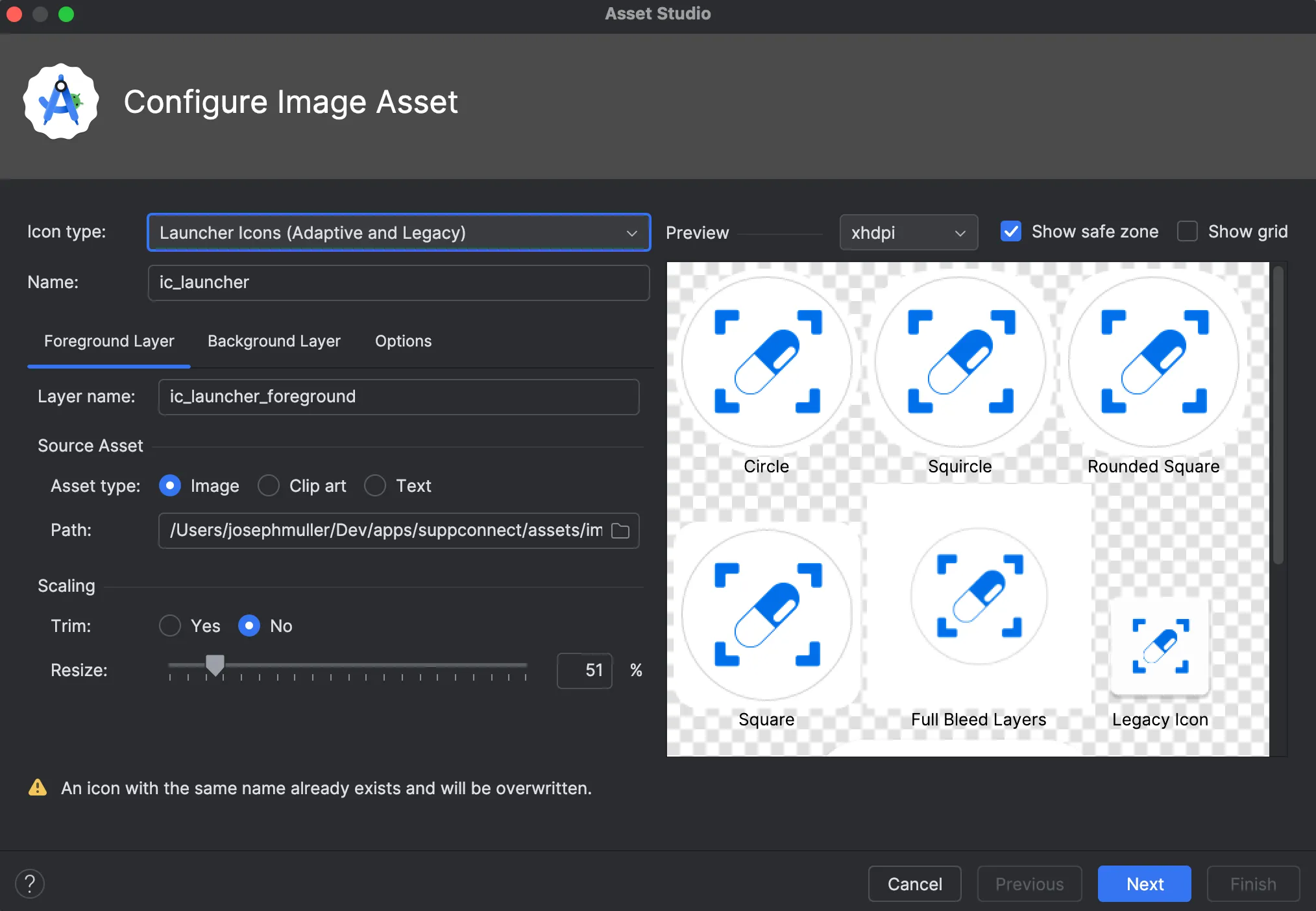Image resolution: width=1316 pixels, height=911 pixels.
Task: Open help with the question mark icon
Action: click(30, 884)
